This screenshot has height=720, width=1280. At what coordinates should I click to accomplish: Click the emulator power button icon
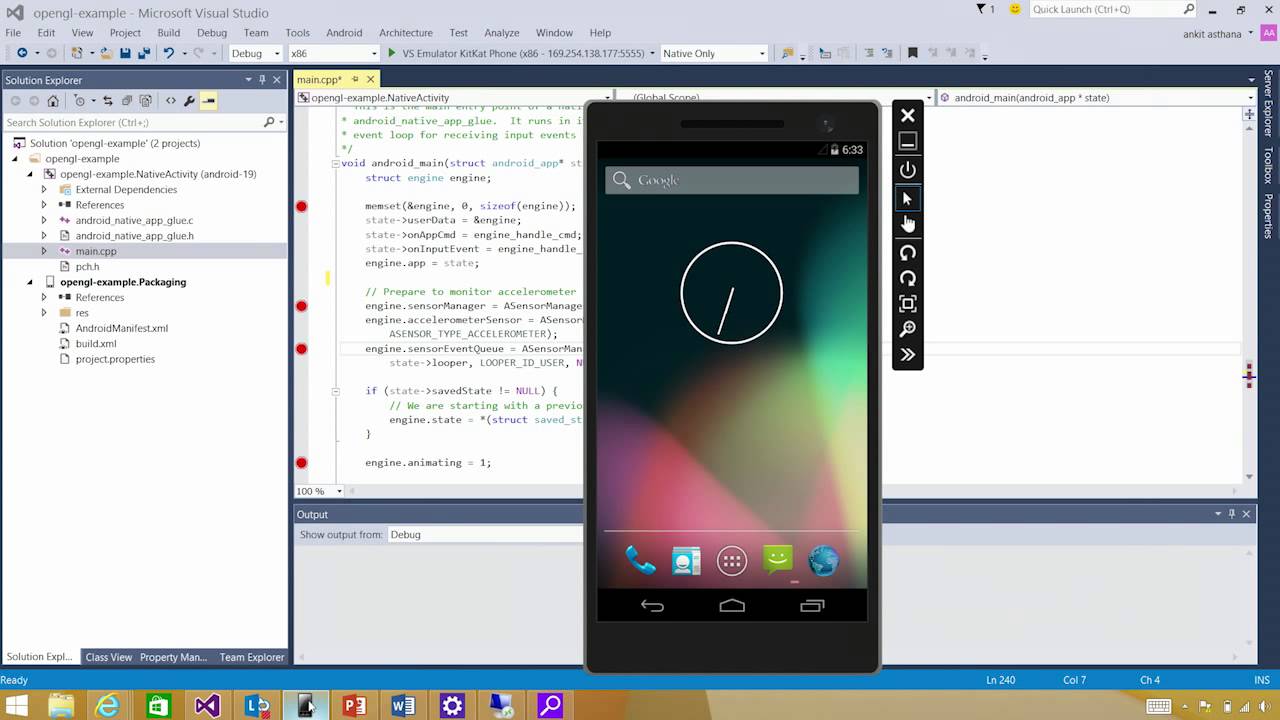907,170
